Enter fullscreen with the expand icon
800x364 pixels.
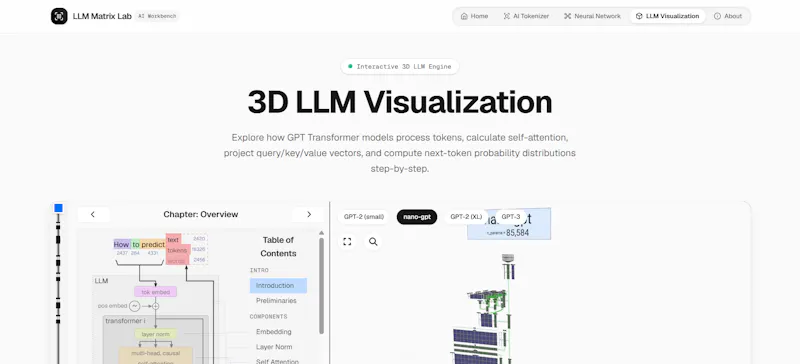click(347, 242)
